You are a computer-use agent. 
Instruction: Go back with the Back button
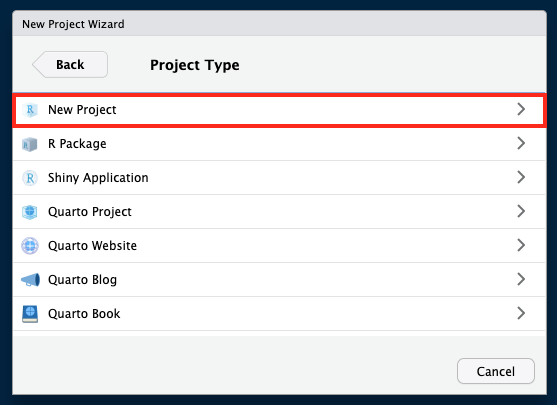point(70,64)
